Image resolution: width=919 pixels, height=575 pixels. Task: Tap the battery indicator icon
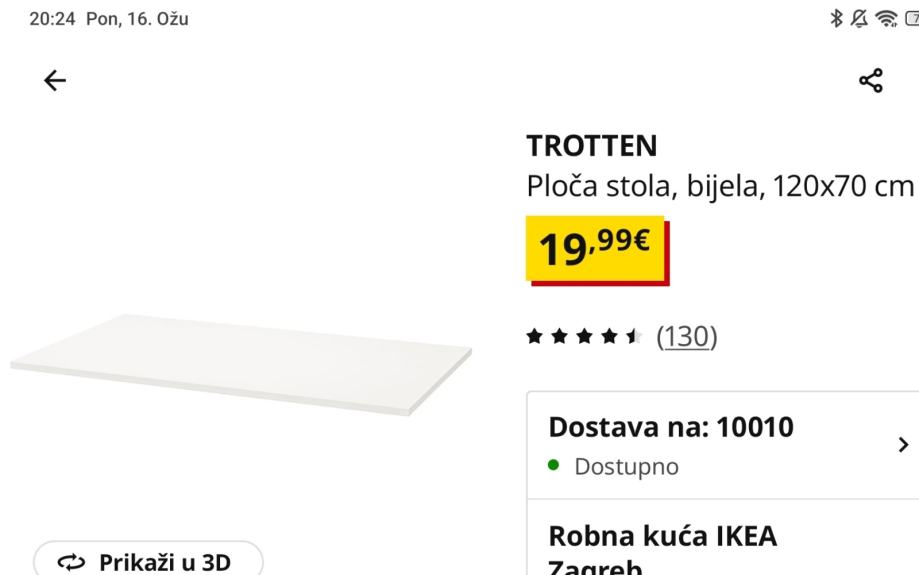coord(912,18)
